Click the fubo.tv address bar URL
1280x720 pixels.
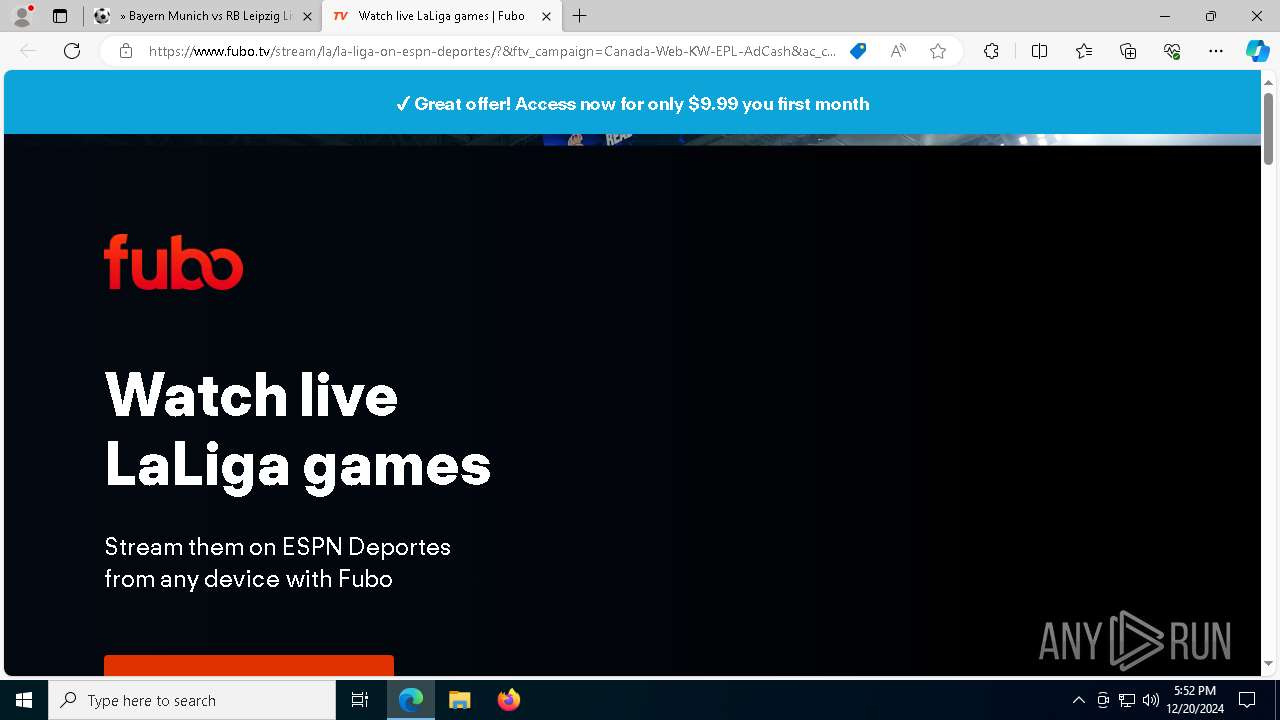pyautogui.click(x=491, y=51)
